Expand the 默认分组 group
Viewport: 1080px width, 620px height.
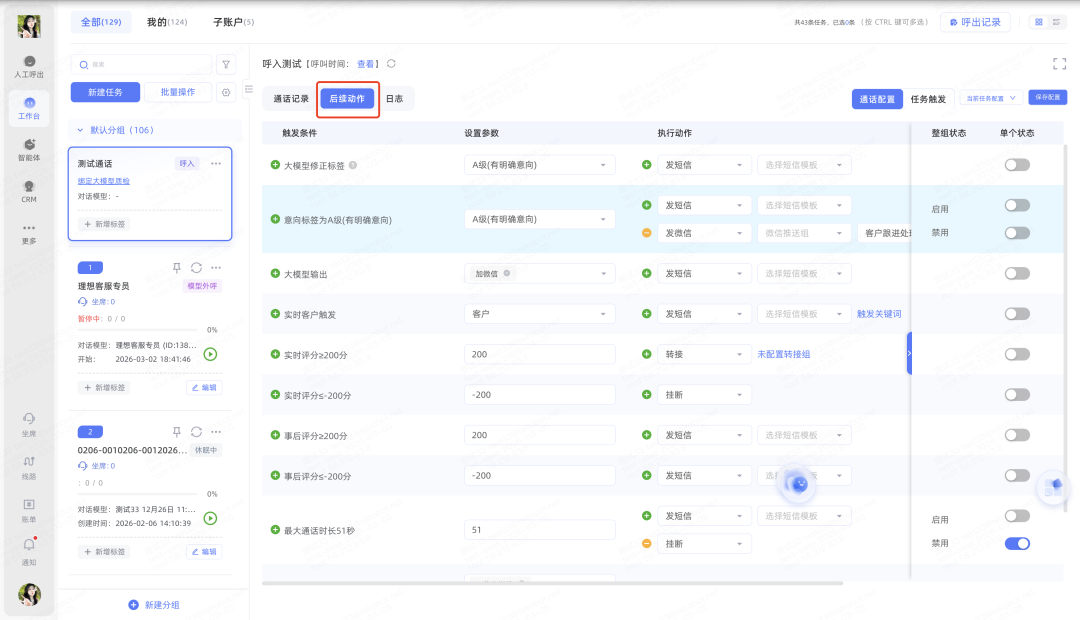click(x=81, y=130)
